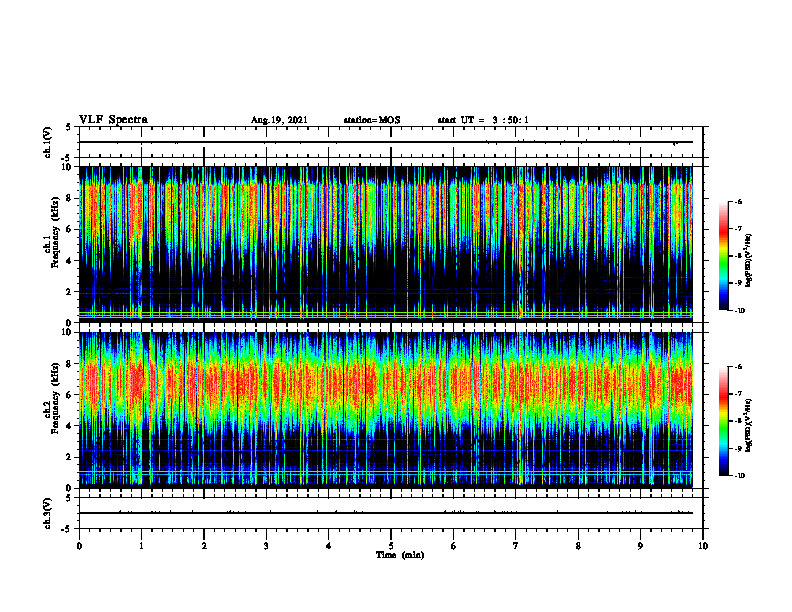The width and height of the screenshot is (792, 612).
Task: Click the "ch.1(V)" waveform axis label
Action: [47, 142]
